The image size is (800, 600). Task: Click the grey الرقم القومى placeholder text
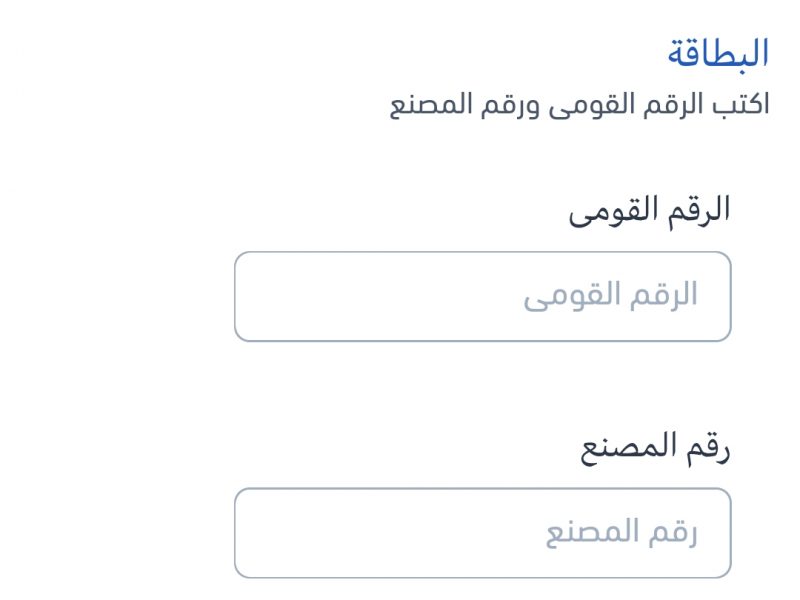click(x=610, y=296)
